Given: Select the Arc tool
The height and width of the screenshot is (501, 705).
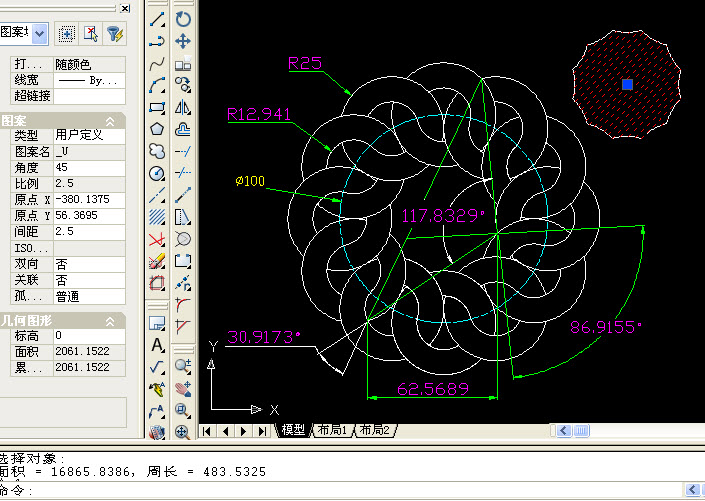Looking at the screenshot, I should point(157,85).
